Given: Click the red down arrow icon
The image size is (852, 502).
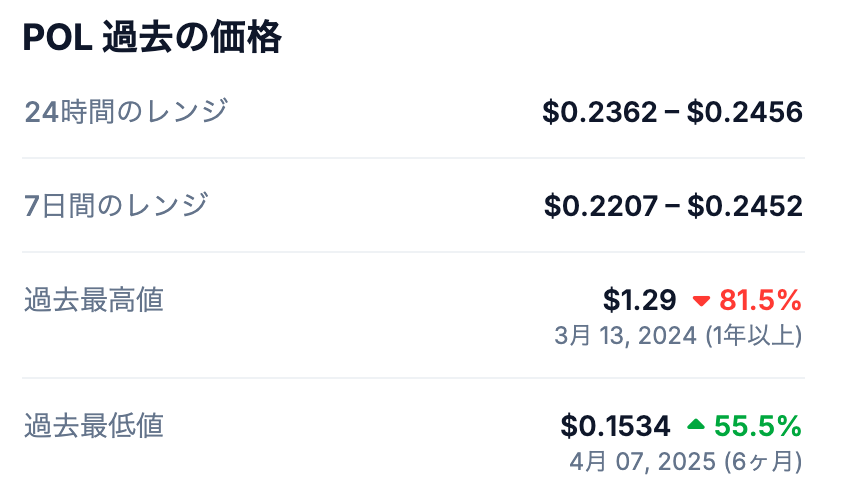Looking at the screenshot, I should (701, 300).
